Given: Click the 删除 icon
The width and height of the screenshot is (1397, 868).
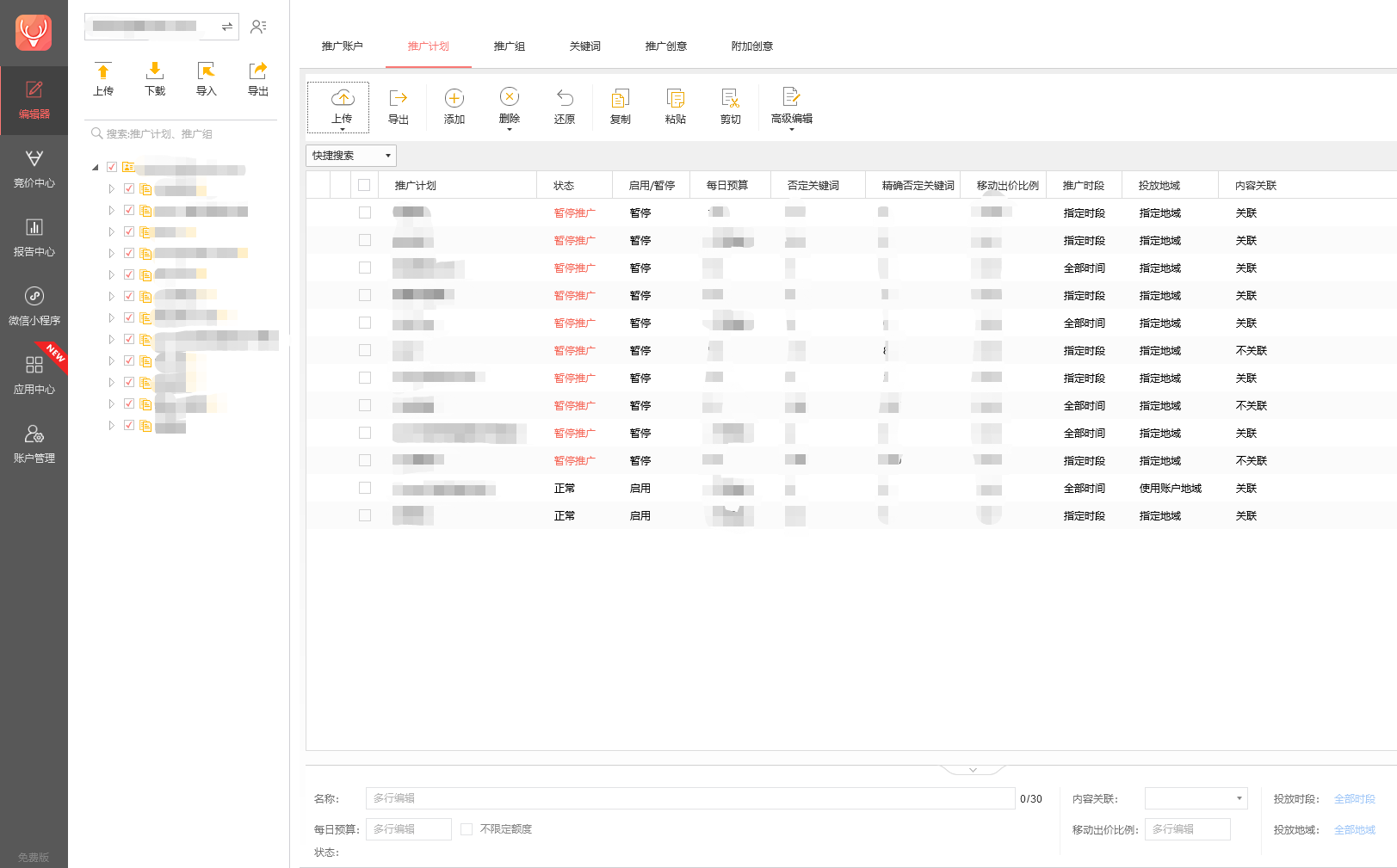Looking at the screenshot, I should (x=510, y=97).
